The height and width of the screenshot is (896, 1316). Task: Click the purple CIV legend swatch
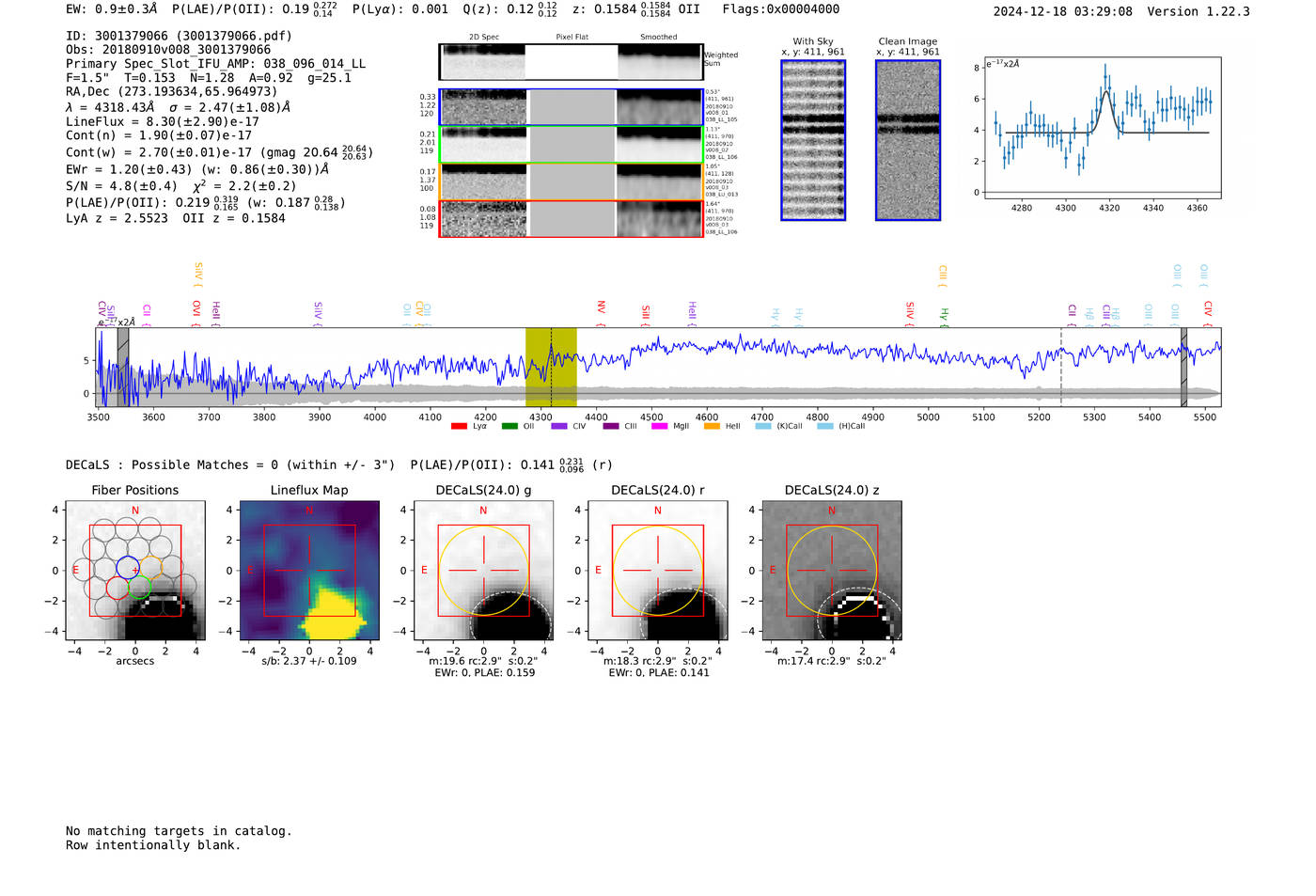(559, 426)
